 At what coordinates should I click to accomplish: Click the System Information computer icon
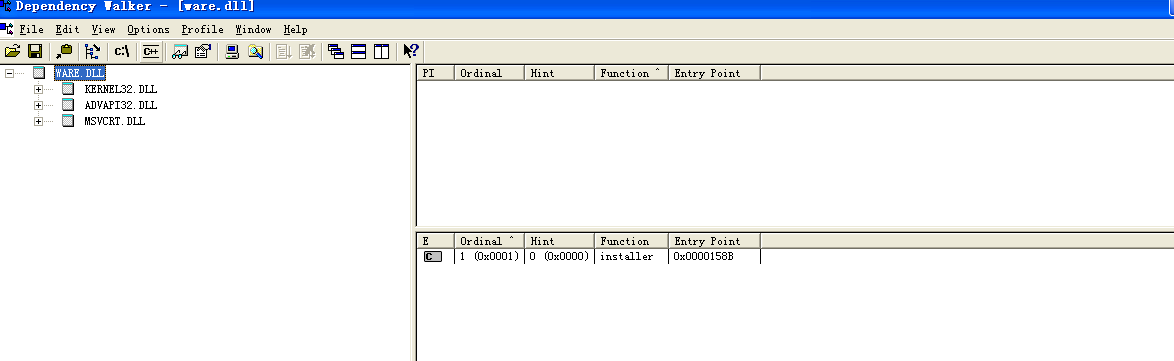pyautogui.click(x=232, y=52)
